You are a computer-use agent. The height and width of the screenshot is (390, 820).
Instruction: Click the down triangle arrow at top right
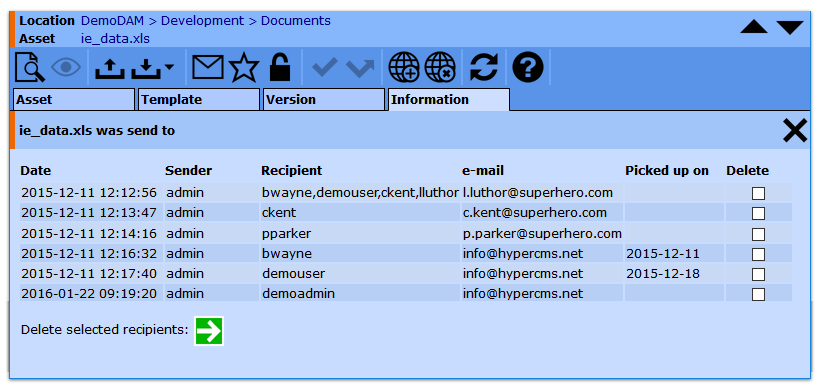point(790,27)
